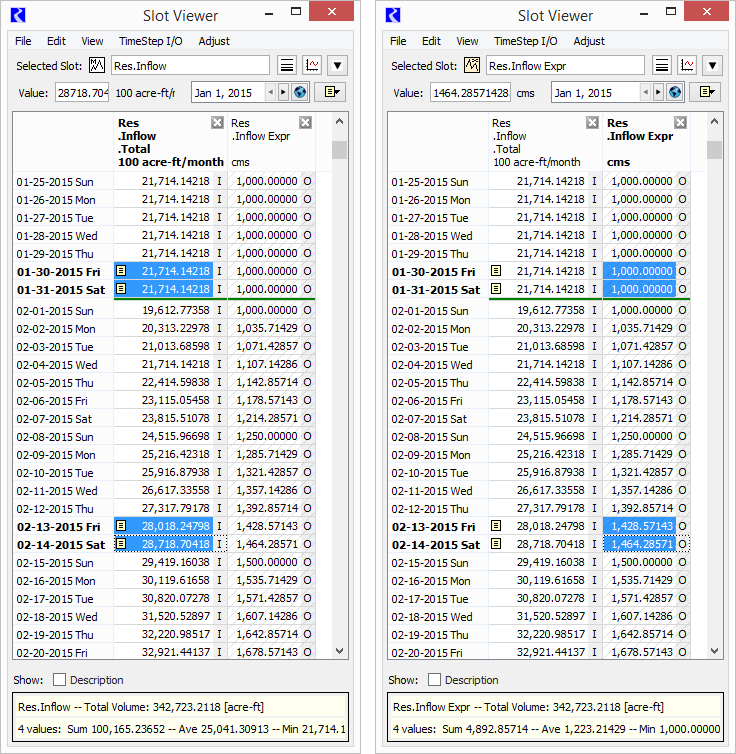Enable Show Description checkbox in right window

coord(435,679)
